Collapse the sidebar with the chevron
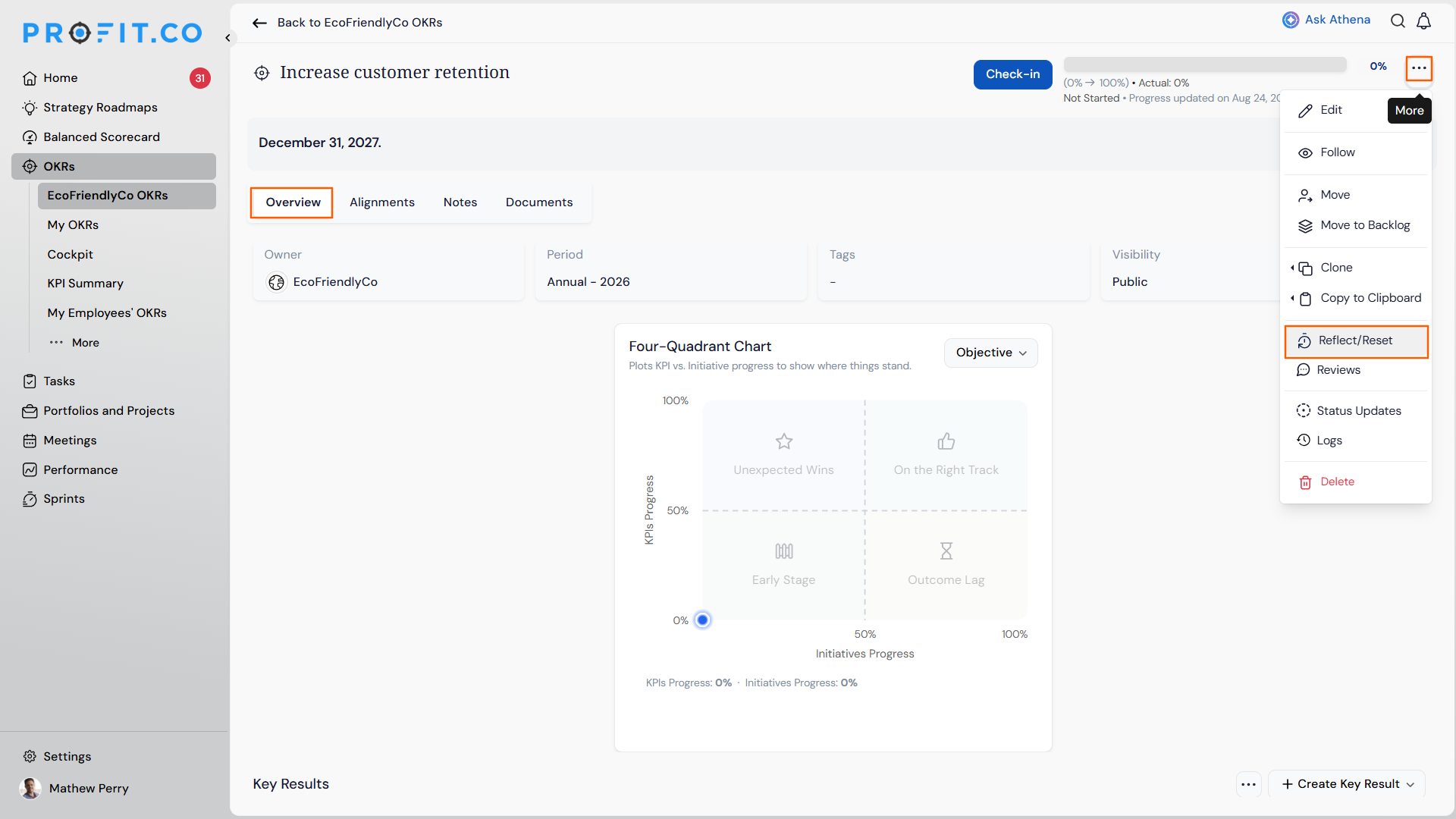The height and width of the screenshot is (819, 1456). (x=227, y=38)
